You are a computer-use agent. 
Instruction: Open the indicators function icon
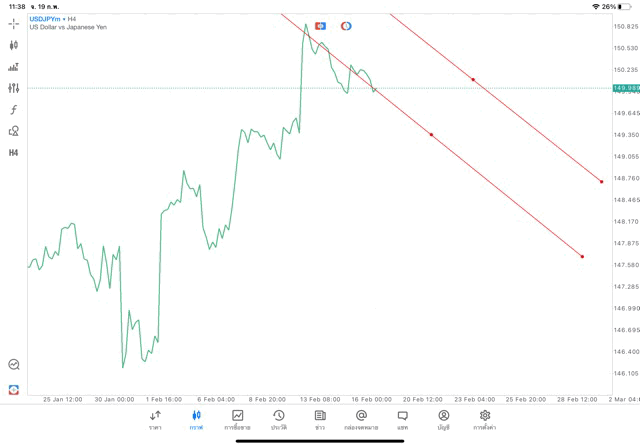coord(14,109)
